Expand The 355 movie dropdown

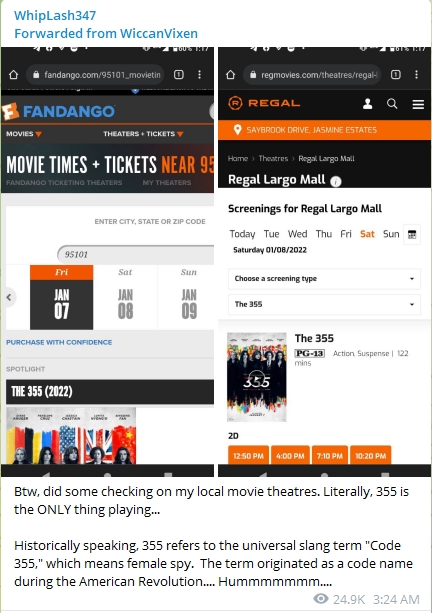pos(324,304)
